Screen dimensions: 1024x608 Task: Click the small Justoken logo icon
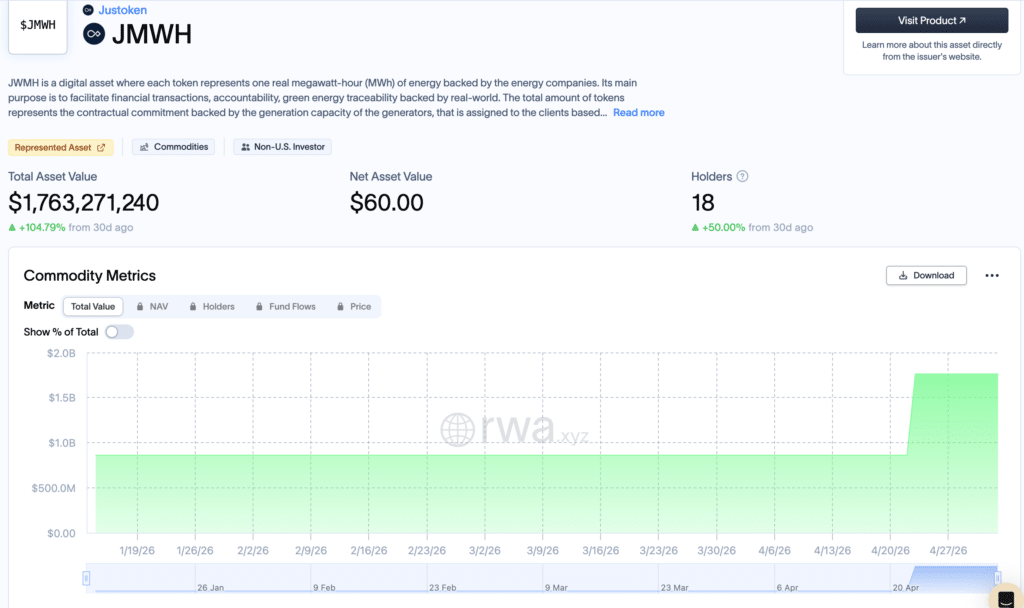88,10
